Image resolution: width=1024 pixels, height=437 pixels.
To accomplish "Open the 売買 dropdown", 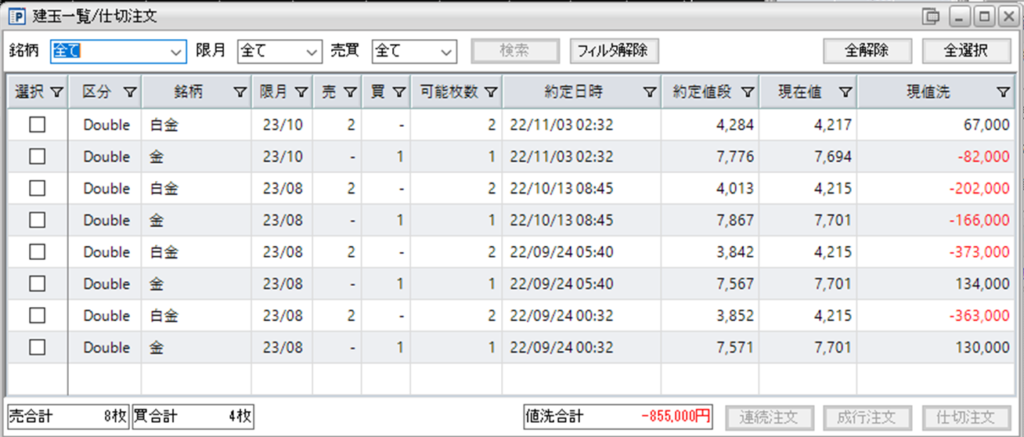I will (x=413, y=51).
